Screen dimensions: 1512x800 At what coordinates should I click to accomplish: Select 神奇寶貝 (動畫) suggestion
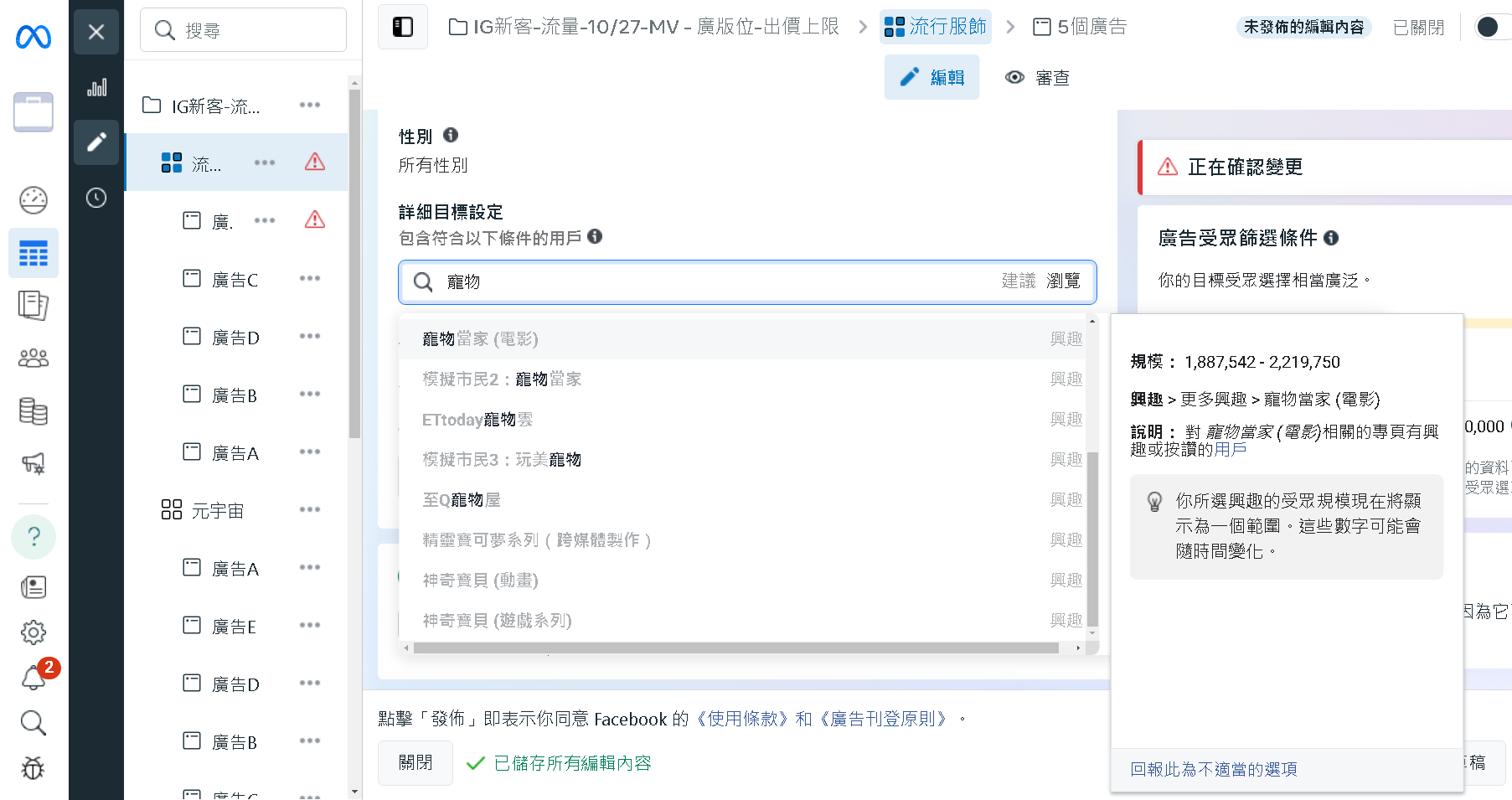pos(743,580)
